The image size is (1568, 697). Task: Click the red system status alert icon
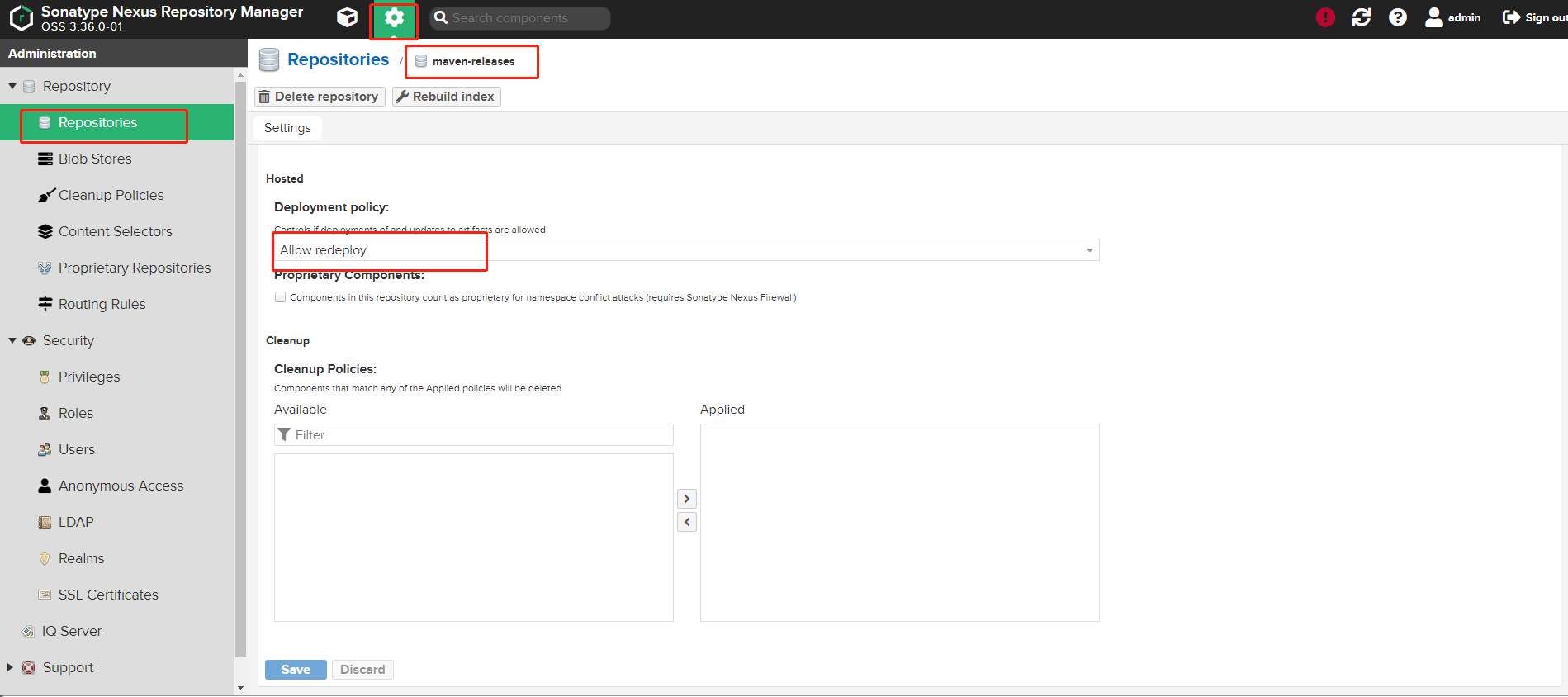coord(1325,17)
